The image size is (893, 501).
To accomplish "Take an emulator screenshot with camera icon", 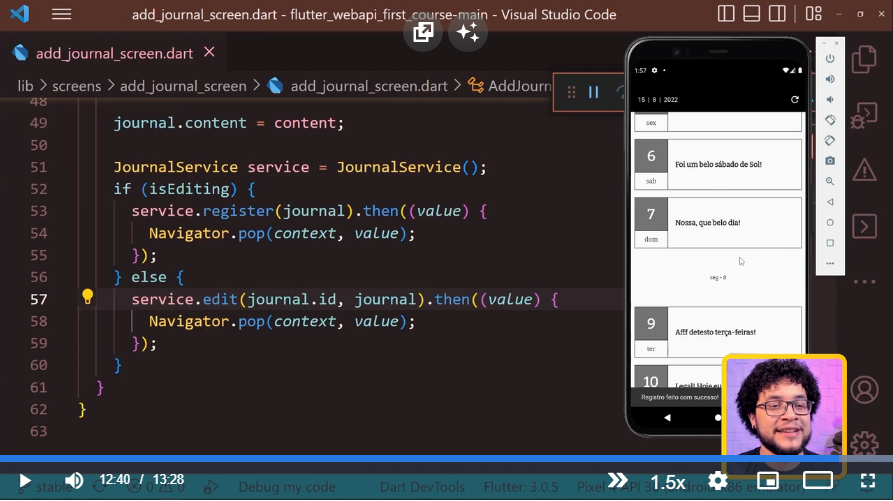I will click(830, 161).
